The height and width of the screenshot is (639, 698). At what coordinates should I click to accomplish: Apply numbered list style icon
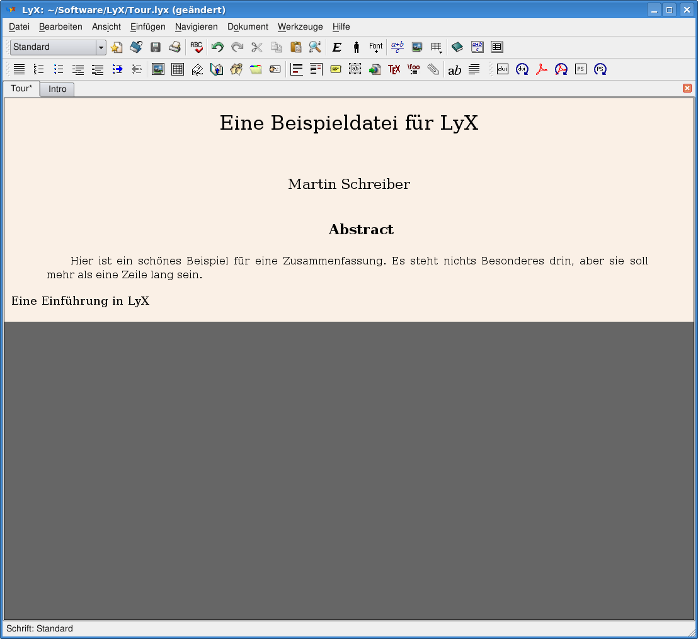[x=39, y=69]
